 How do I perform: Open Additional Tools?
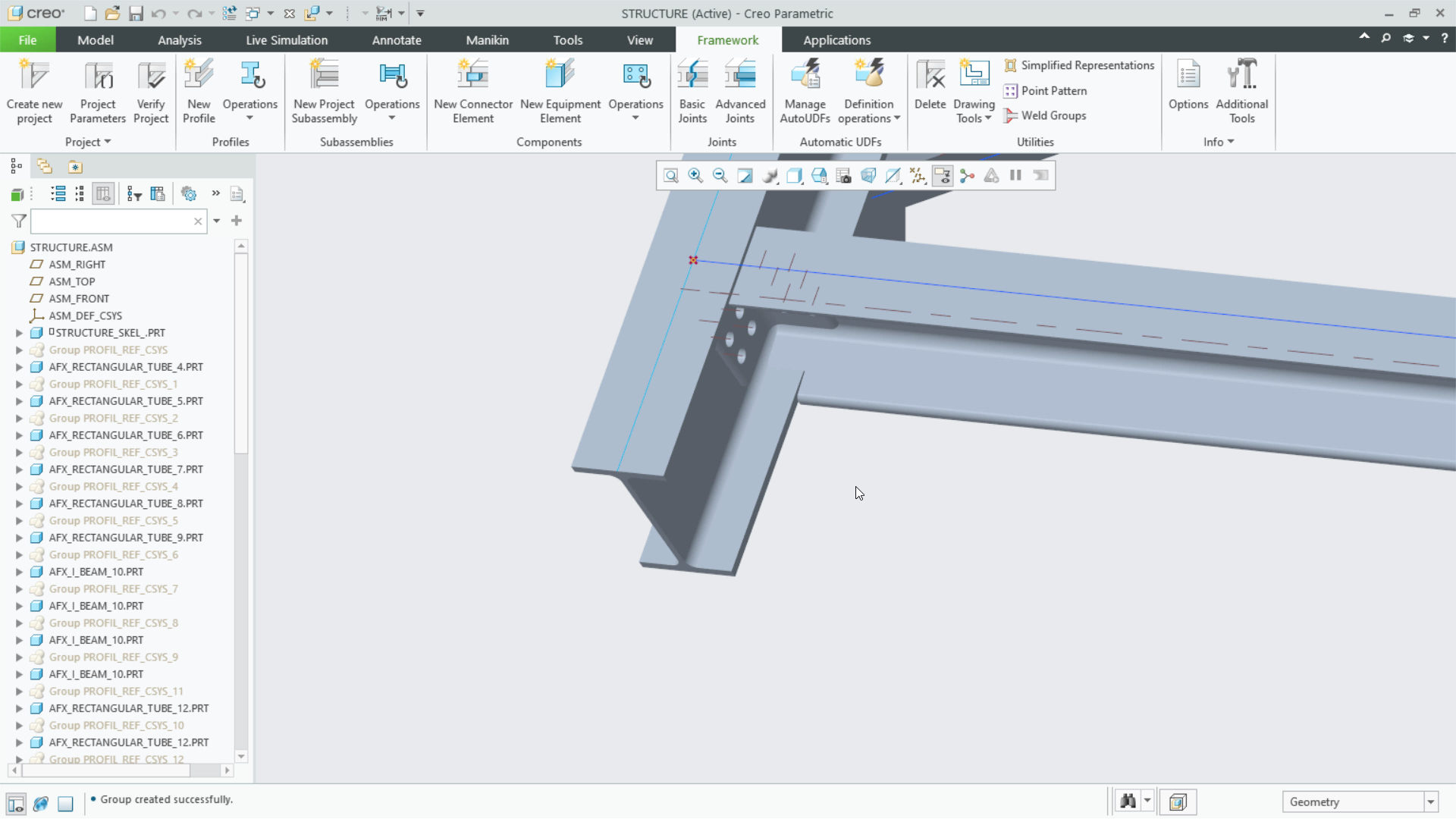click(x=1241, y=91)
